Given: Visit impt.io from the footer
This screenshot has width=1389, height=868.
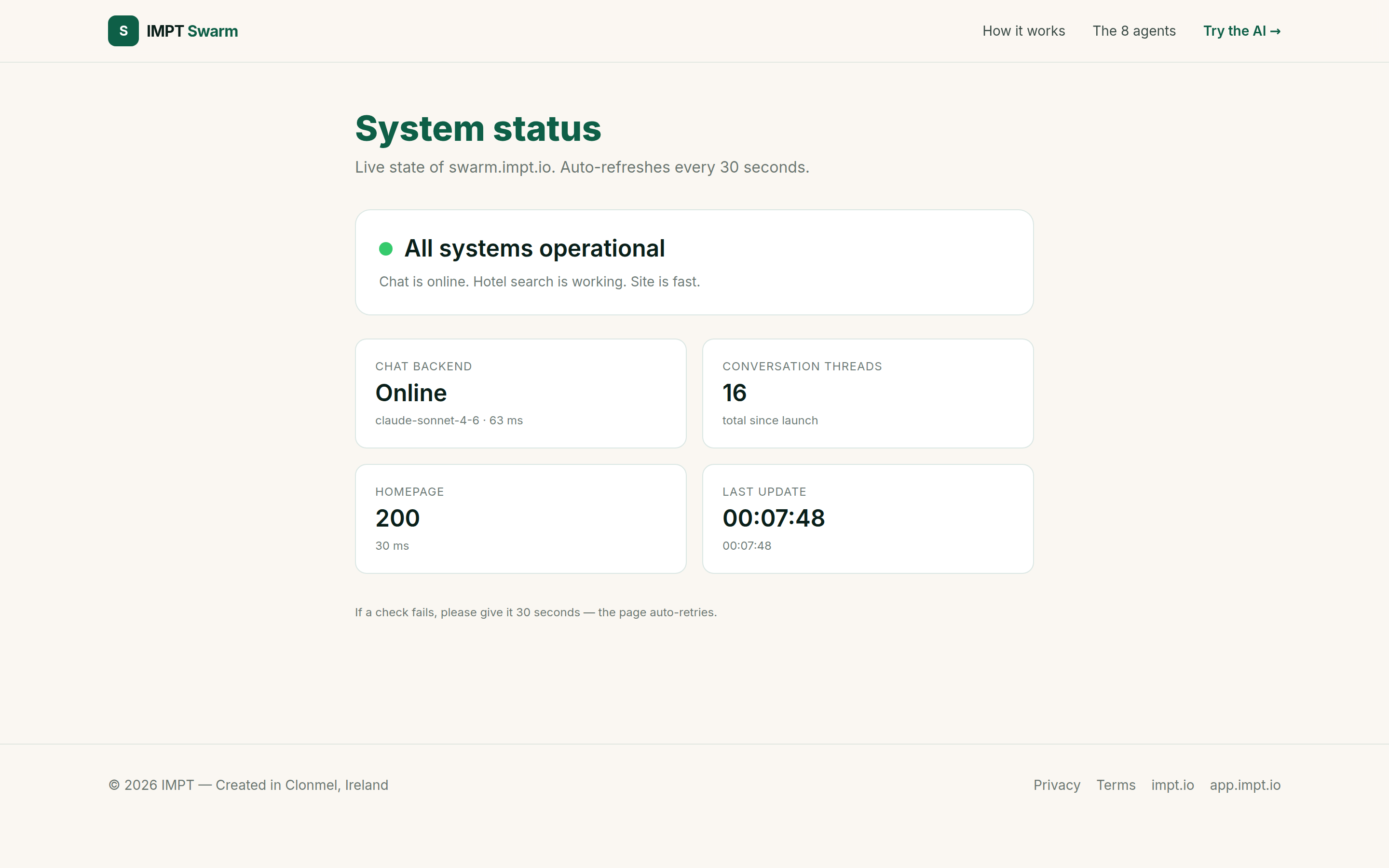Looking at the screenshot, I should click(x=1172, y=785).
